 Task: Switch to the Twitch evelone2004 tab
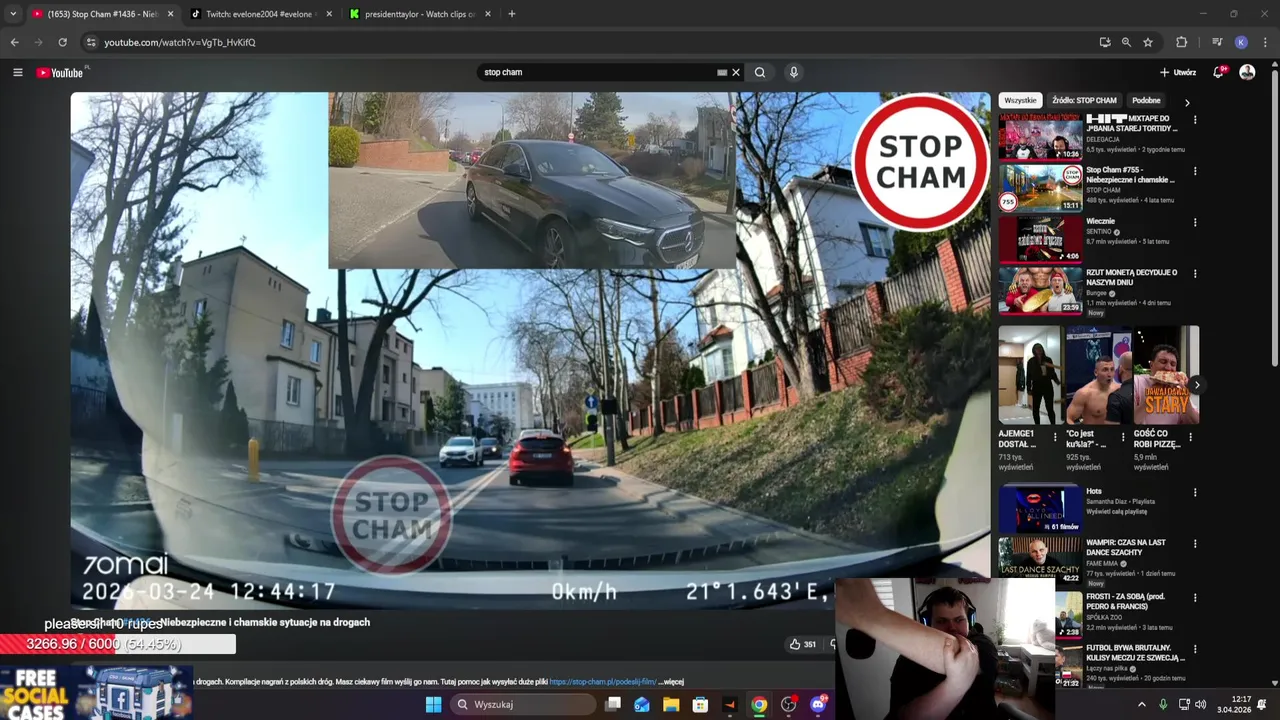[x=260, y=14]
